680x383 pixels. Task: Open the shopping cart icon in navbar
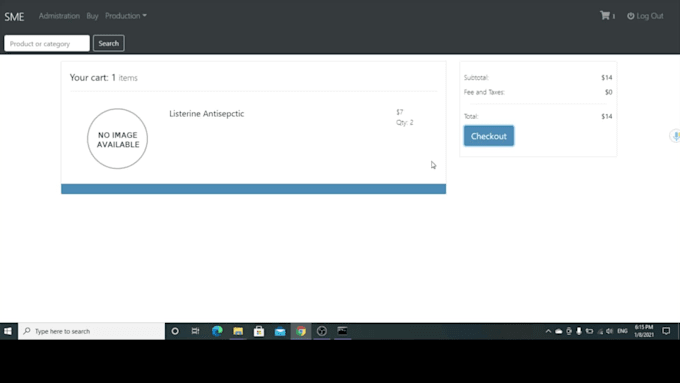(605, 16)
